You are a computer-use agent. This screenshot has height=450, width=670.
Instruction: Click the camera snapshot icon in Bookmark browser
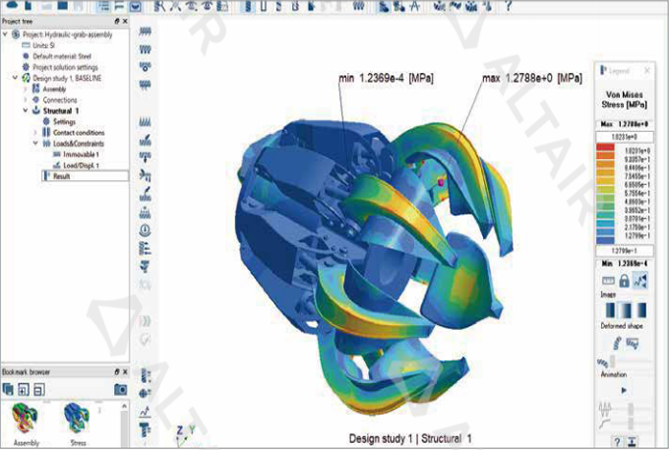121,388
